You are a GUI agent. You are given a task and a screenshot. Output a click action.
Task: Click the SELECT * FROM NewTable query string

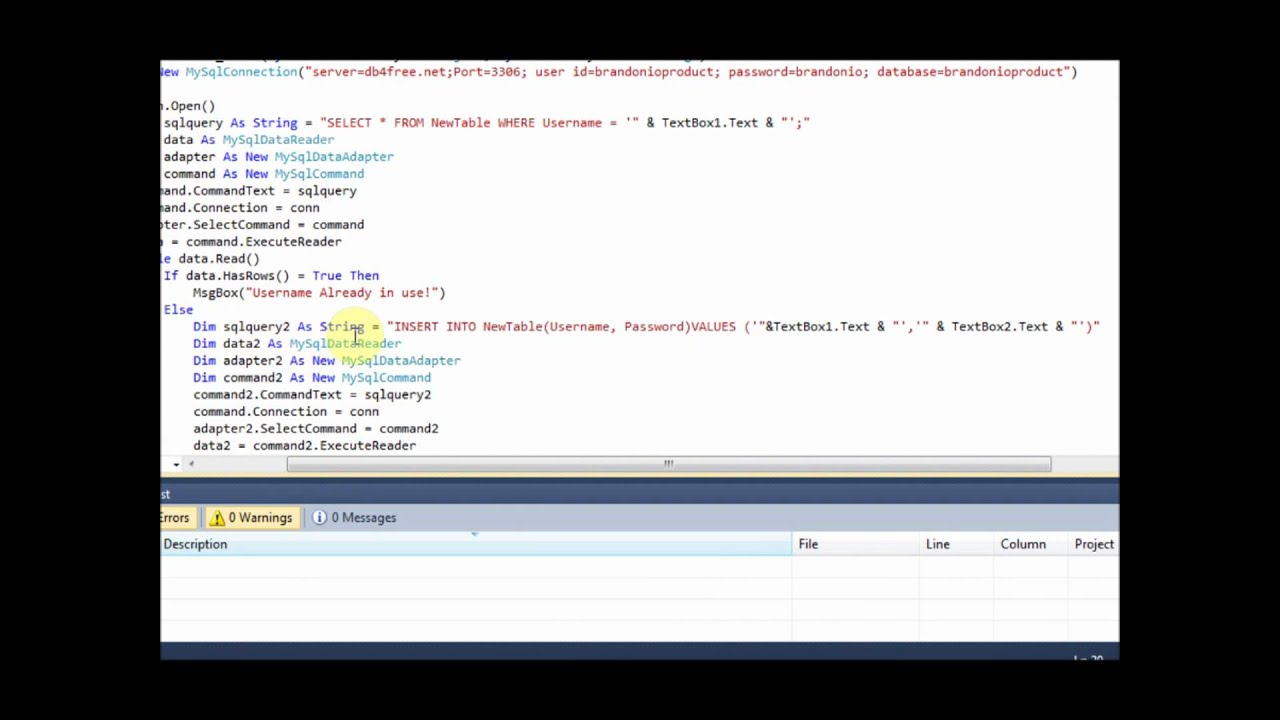coord(565,122)
